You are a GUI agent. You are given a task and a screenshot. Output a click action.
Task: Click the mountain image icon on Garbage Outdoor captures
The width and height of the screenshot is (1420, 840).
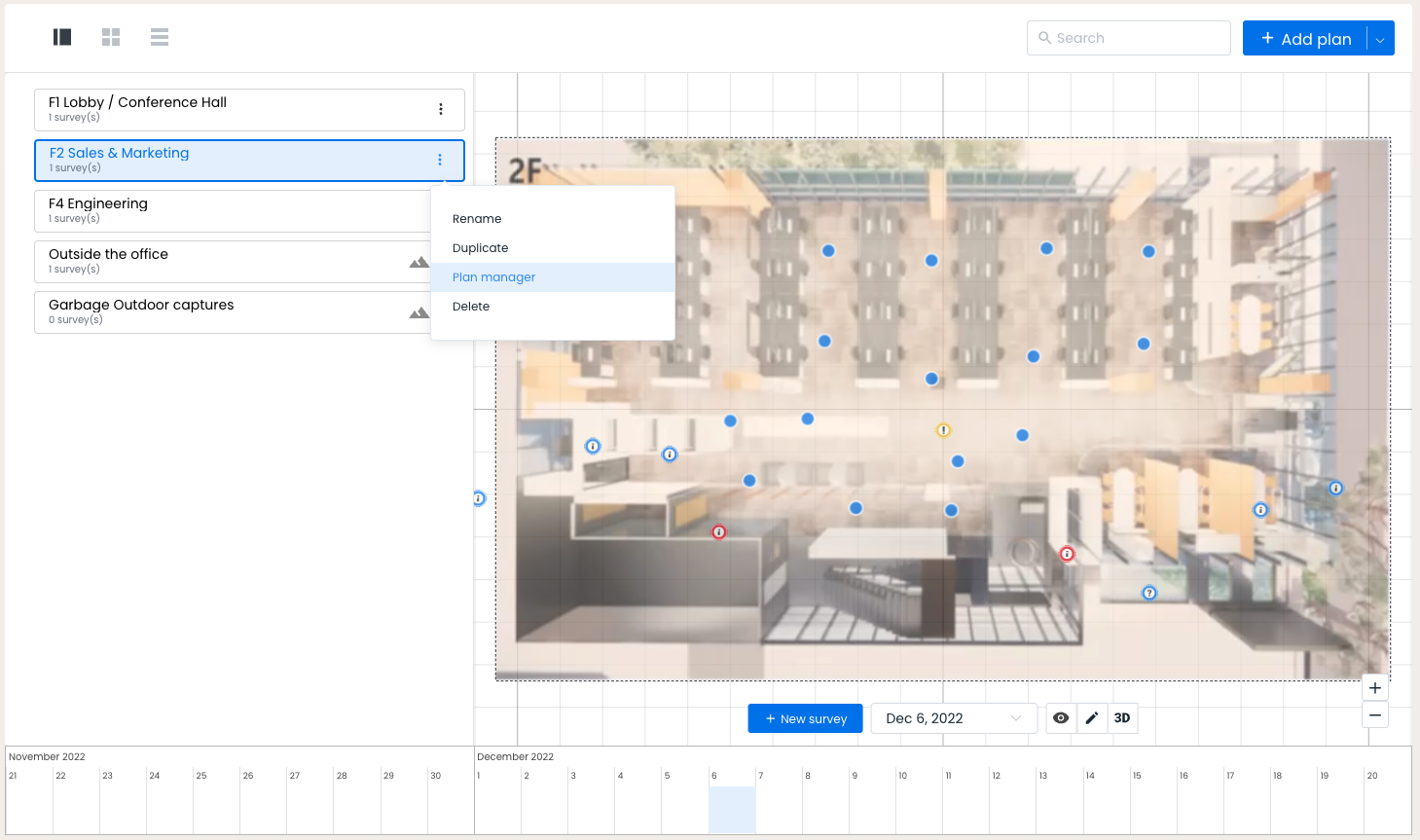coord(419,312)
